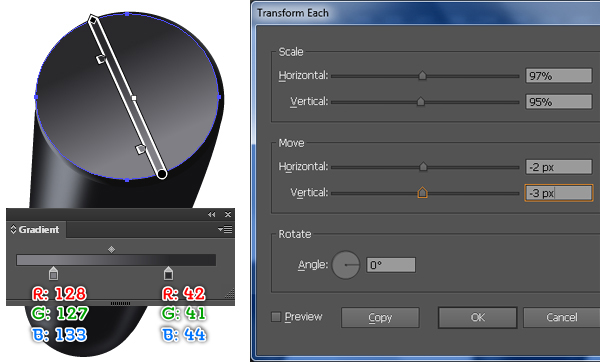
Task: Expand panel options via arrows beside Gradient
Action: point(13,230)
